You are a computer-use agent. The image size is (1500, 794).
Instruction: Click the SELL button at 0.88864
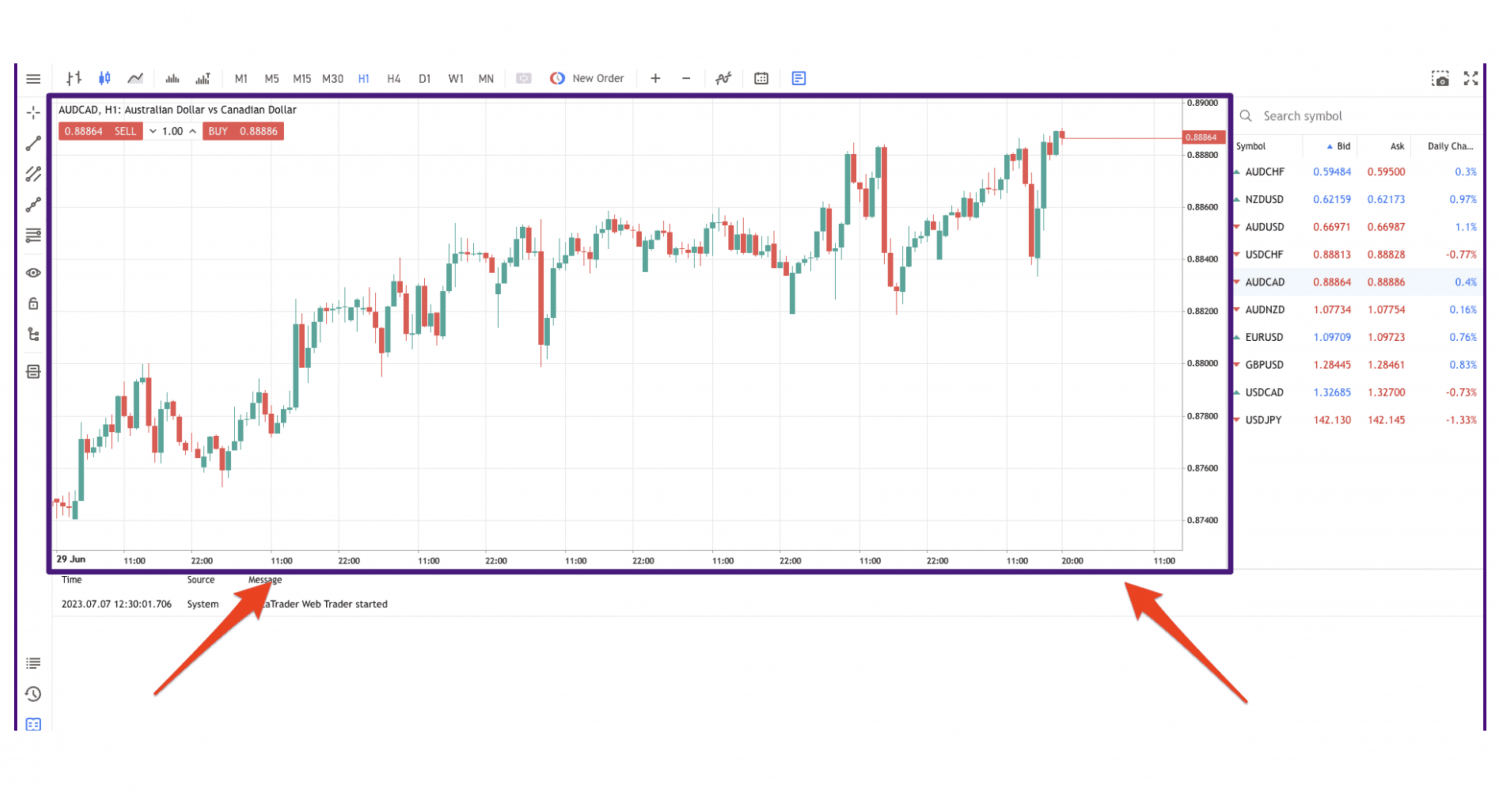click(x=100, y=130)
